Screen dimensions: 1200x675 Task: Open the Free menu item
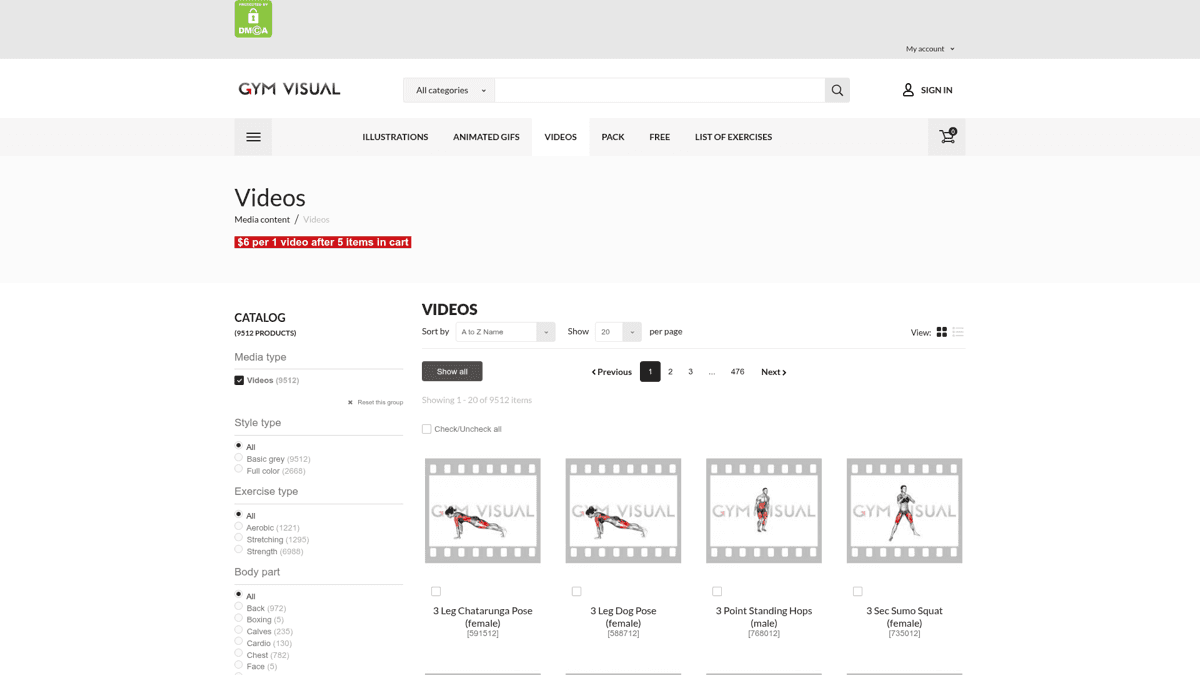pos(660,137)
